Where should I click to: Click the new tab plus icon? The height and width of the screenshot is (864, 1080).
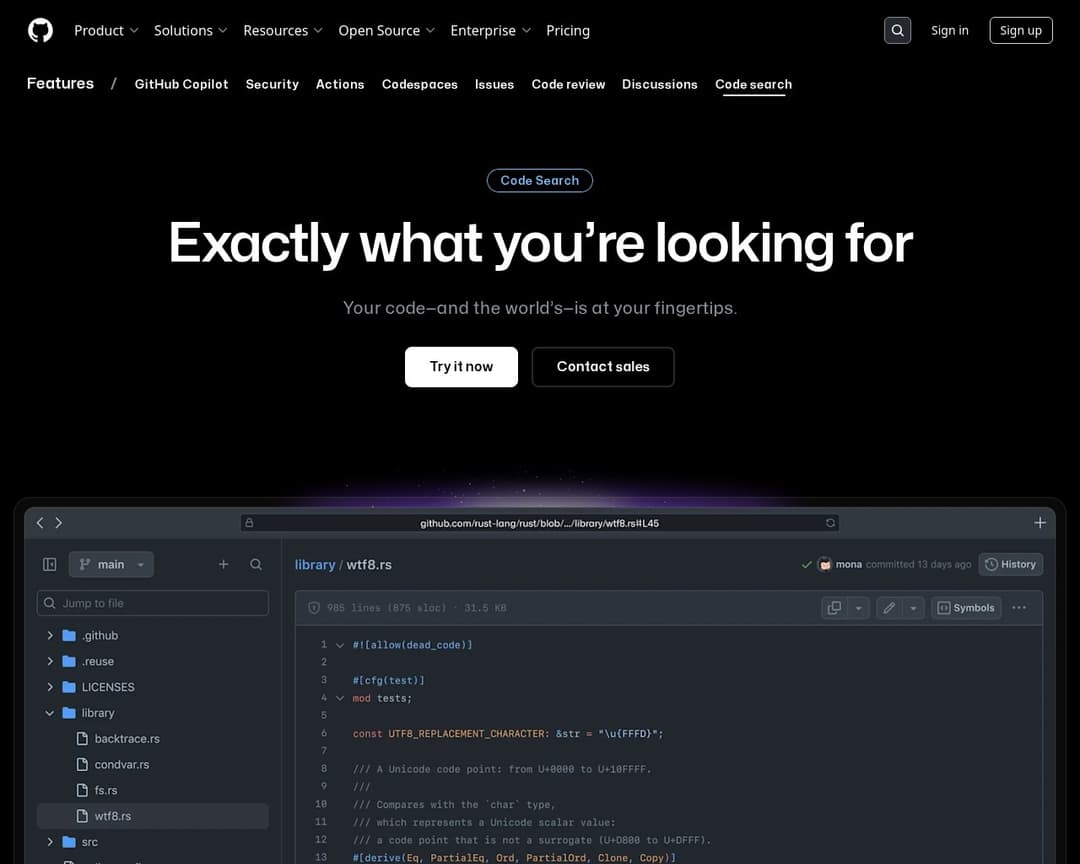(1040, 523)
